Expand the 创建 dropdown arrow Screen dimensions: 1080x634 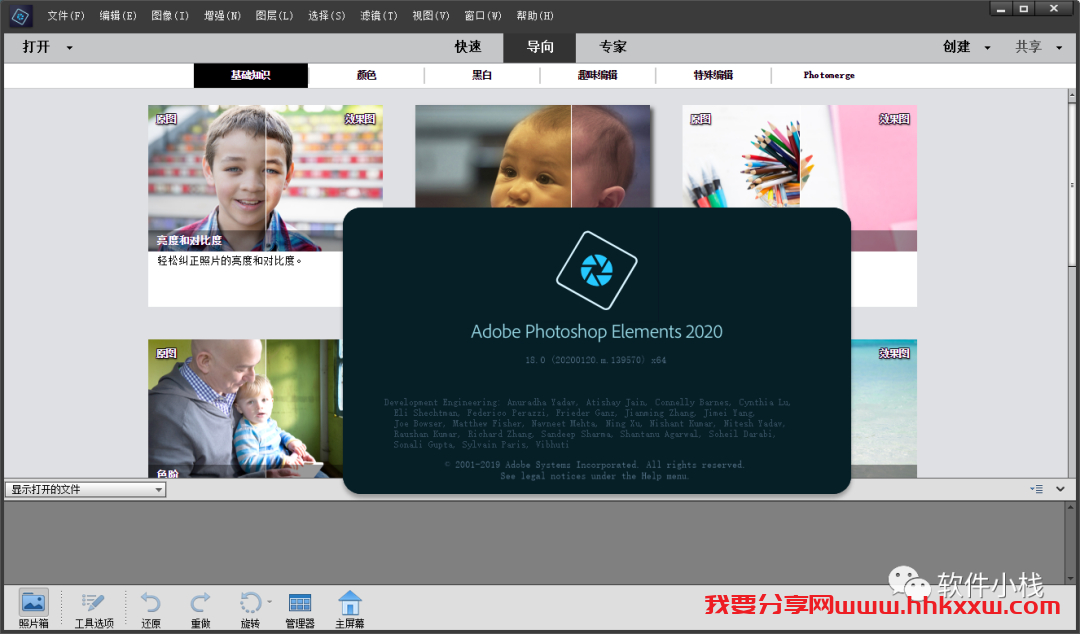[x=987, y=48]
